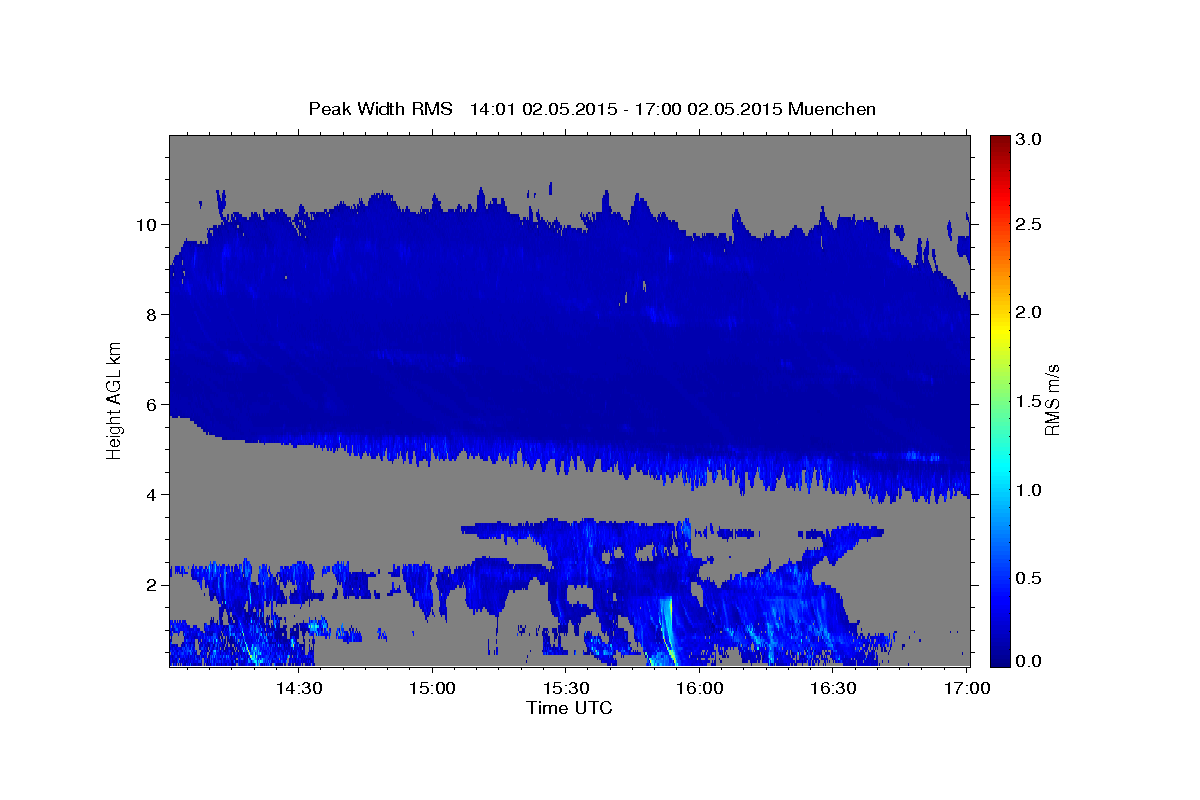
Task: Click the bright cyan streak near 15:55
Action: pos(667,632)
